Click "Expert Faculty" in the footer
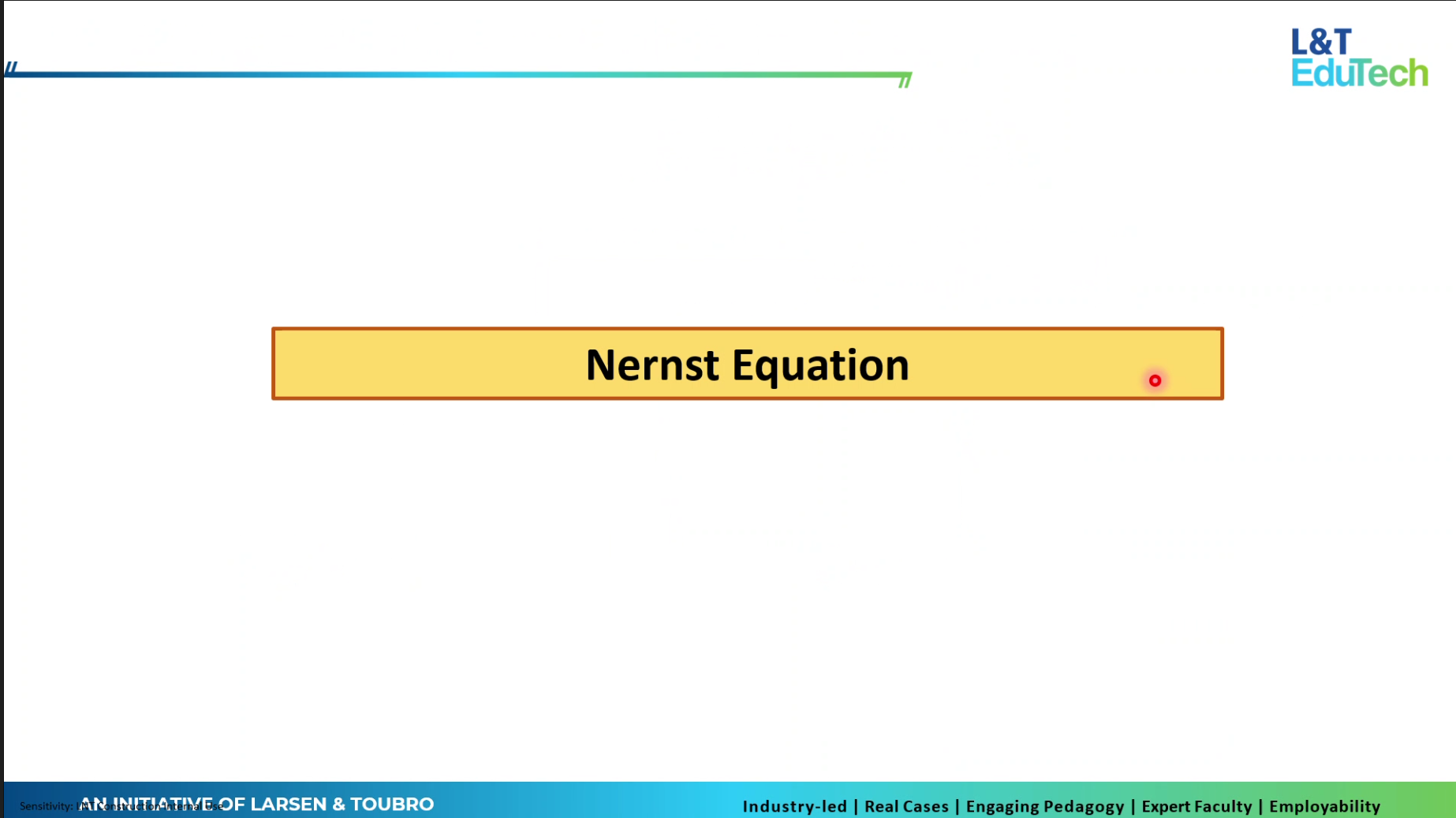 pyautogui.click(x=1196, y=806)
